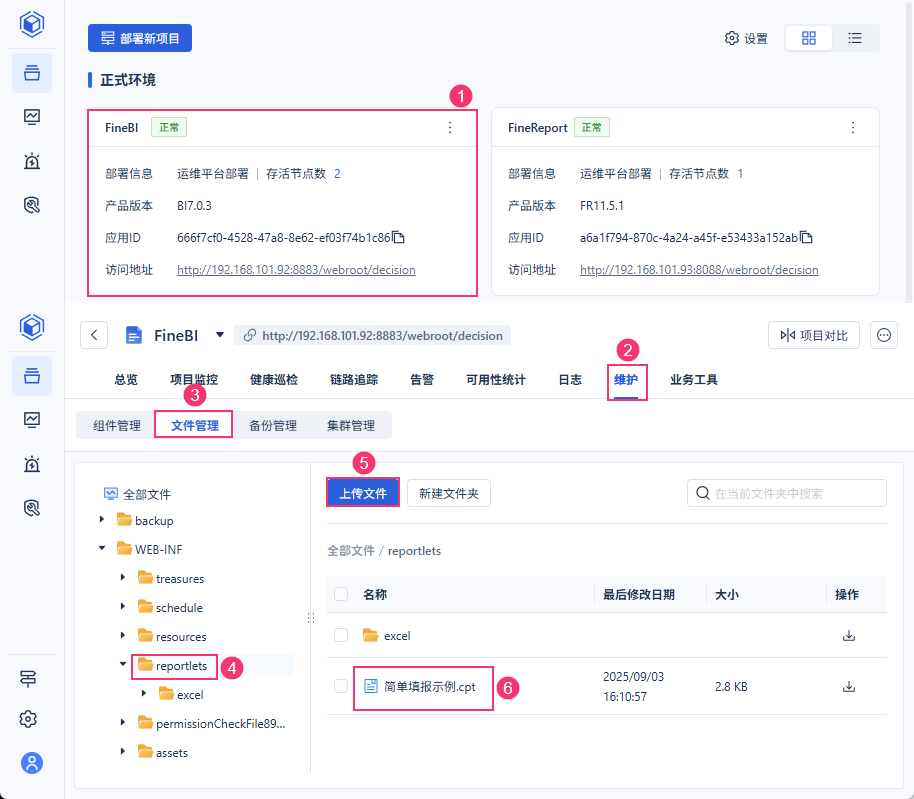Click the 全部文件 breadcrumb
This screenshot has width=914, height=799.
[351, 551]
